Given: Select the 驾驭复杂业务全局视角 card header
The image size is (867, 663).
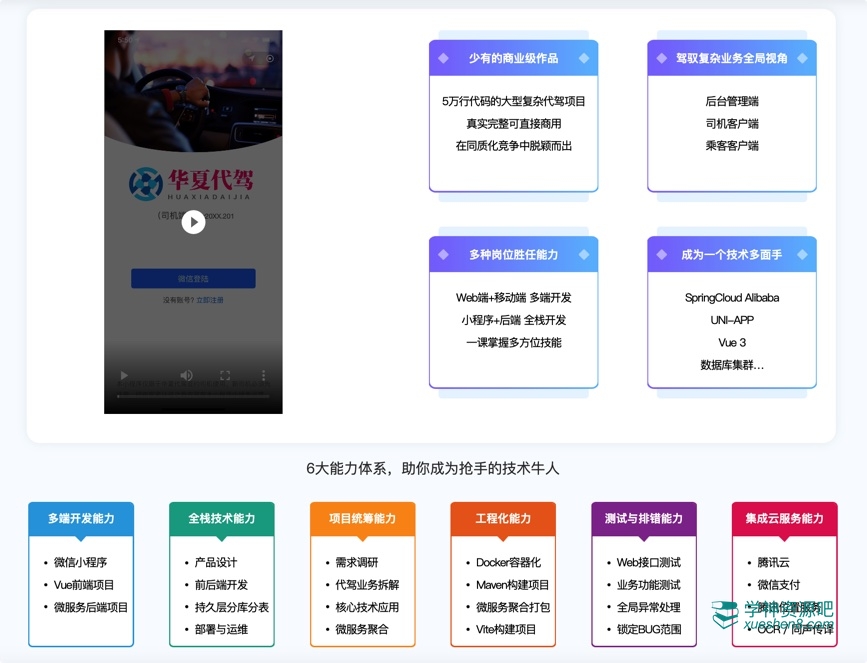Looking at the screenshot, I should [x=731, y=58].
